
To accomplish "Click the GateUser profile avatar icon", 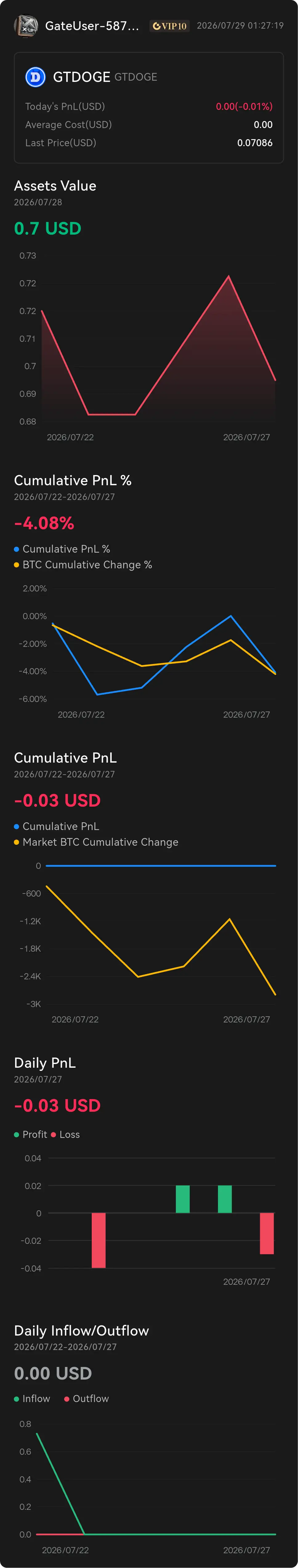I will 26,26.
